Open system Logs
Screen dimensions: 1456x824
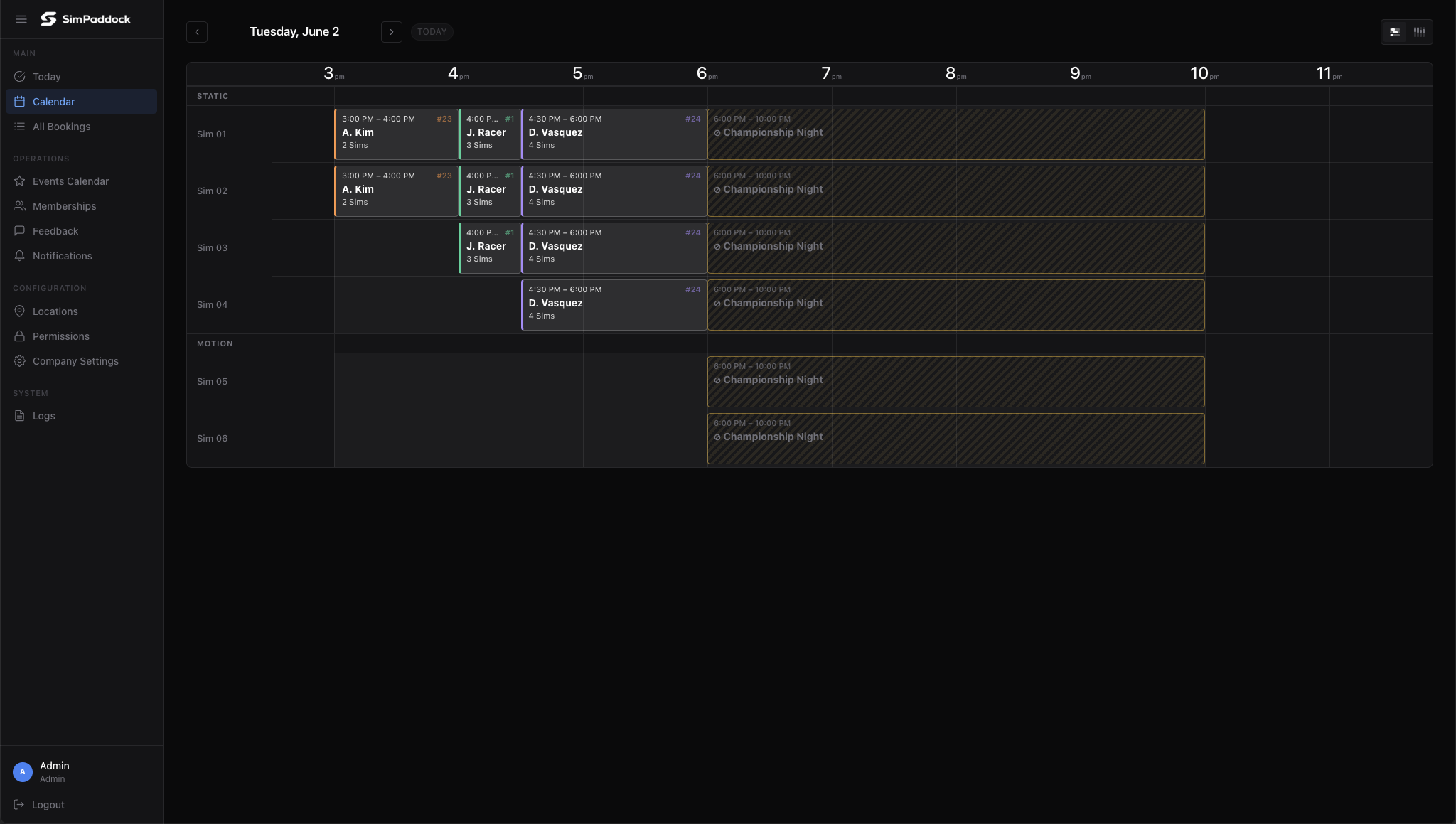[x=81, y=416]
